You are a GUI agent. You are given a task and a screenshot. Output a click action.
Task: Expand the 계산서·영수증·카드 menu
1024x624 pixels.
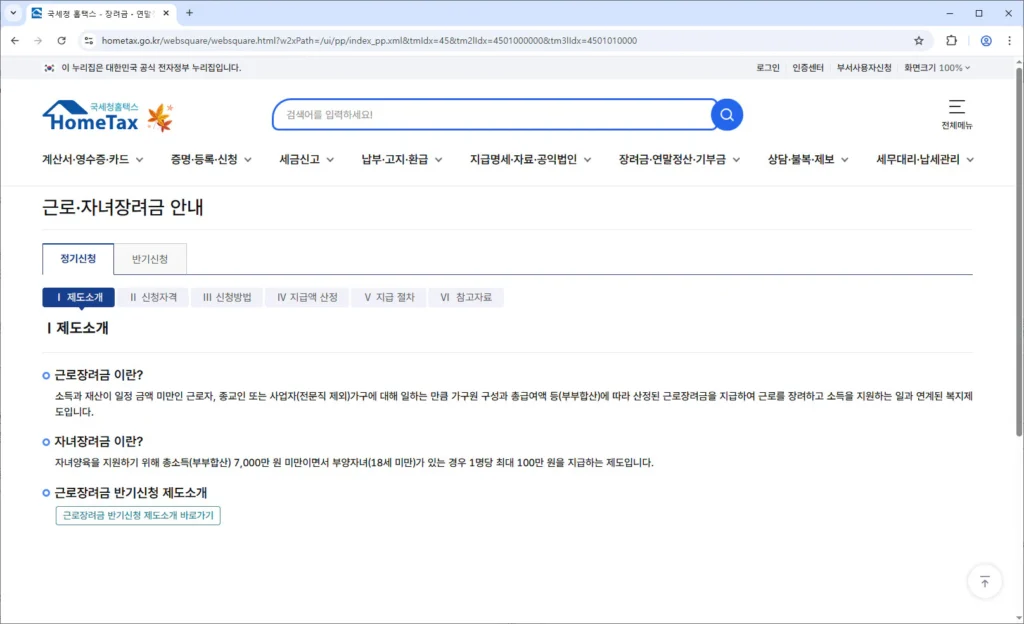coord(92,159)
